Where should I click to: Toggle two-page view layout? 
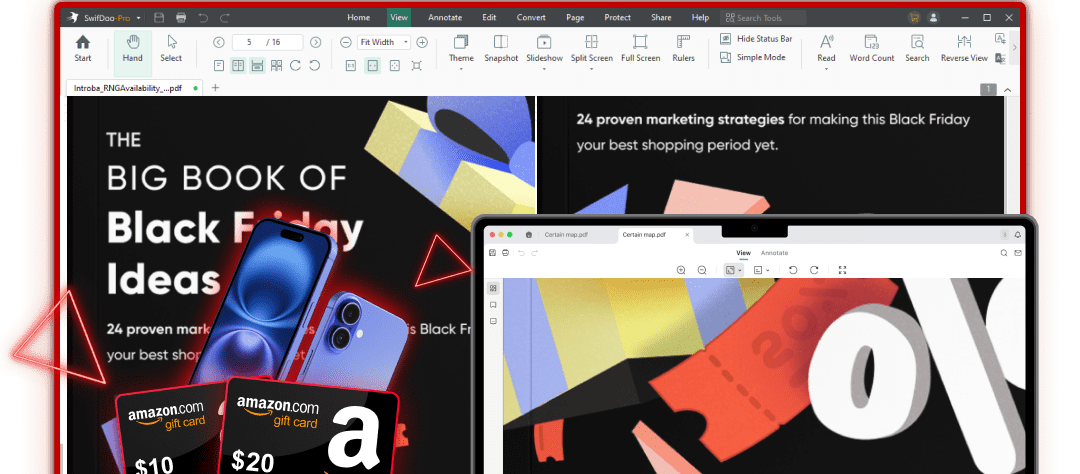point(238,65)
